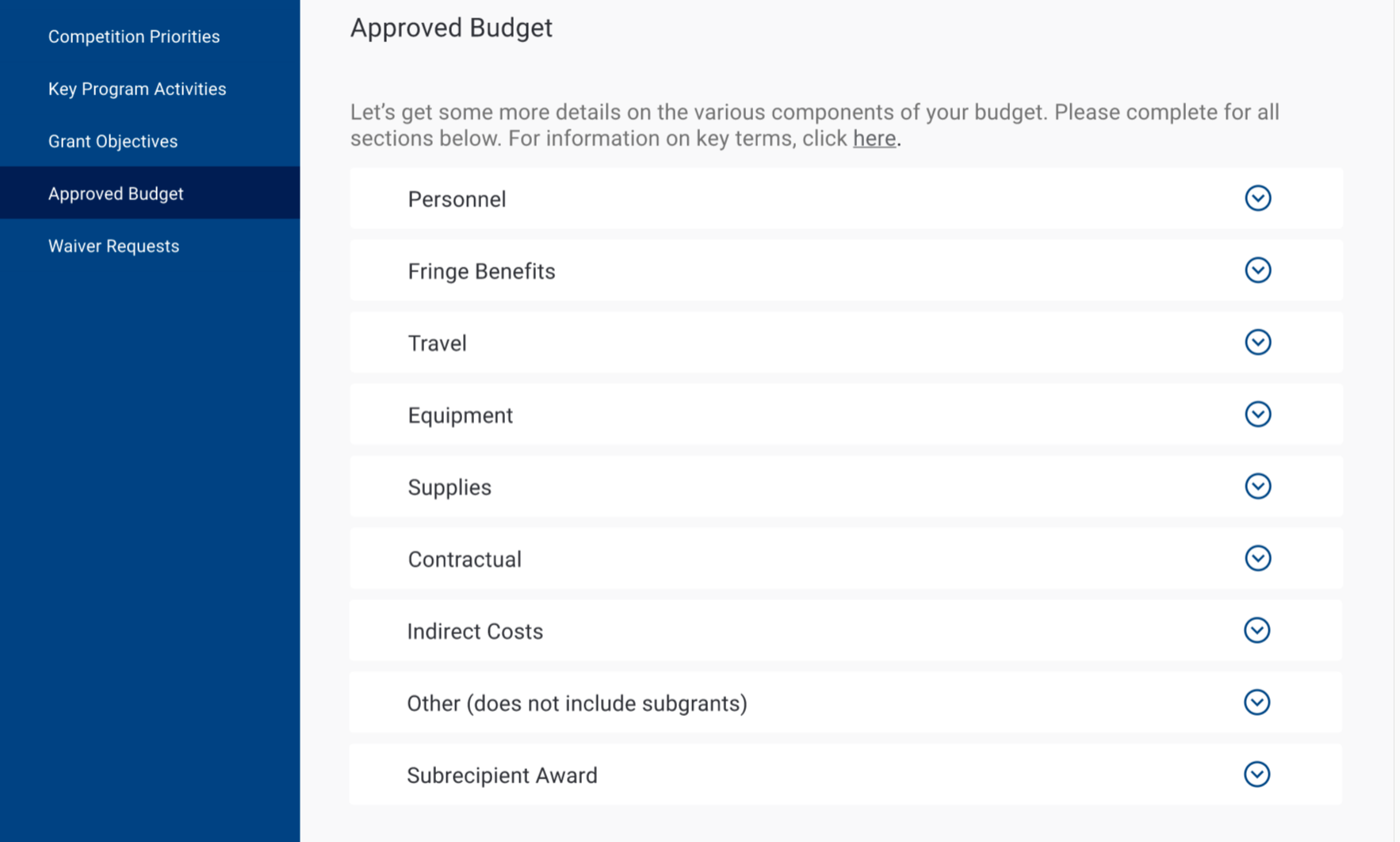Image resolution: width=1400 pixels, height=842 pixels.
Task: Click the Subrecipient Award circle-chevron icon
Action: pyautogui.click(x=1257, y=775)
